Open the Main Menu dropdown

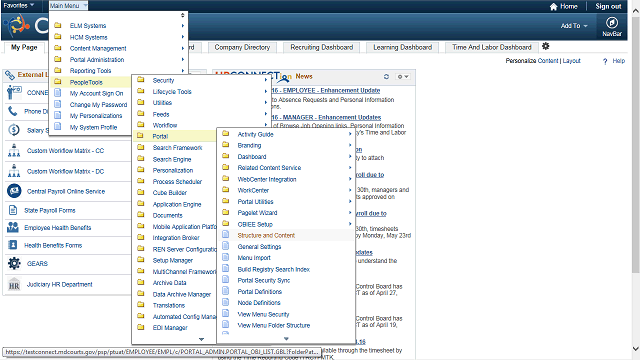pyautogui.click(x=69, y=6)
